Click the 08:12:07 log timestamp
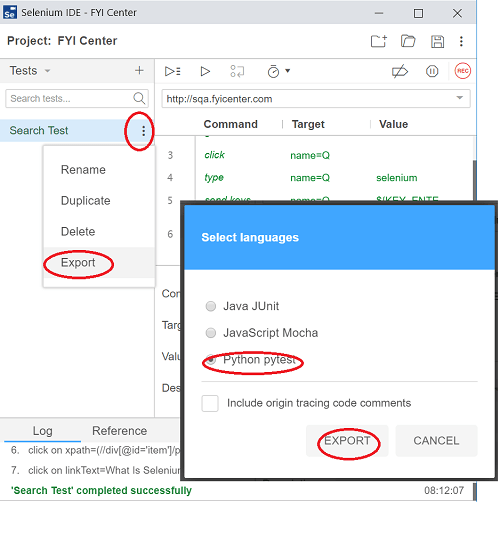The image size is (500, 542). [444, 490]
